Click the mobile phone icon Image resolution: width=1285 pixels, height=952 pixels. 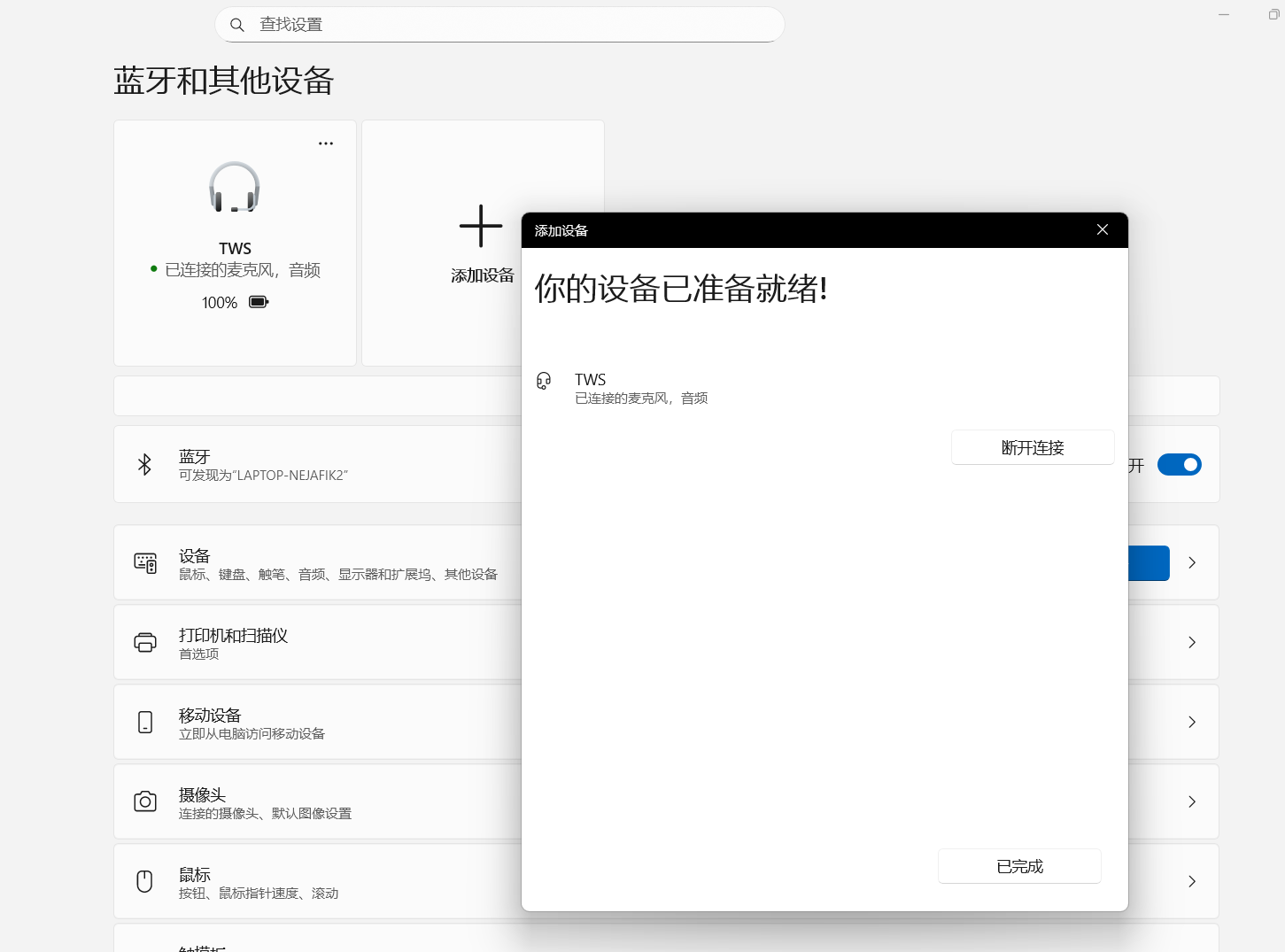tap(145, 722)
